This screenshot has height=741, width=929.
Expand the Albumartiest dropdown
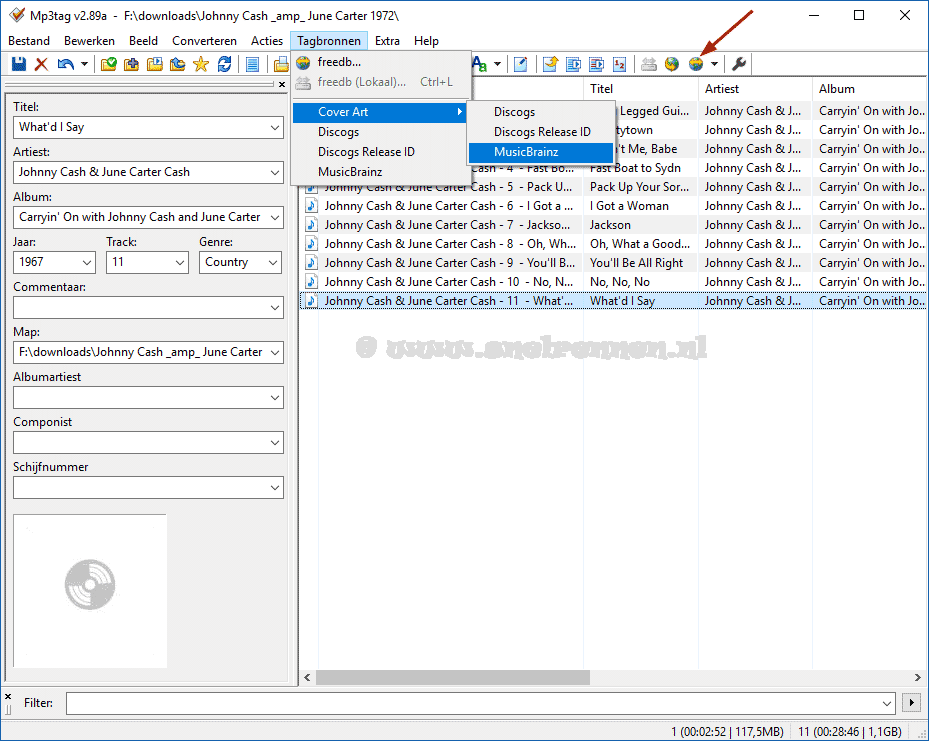275,397
